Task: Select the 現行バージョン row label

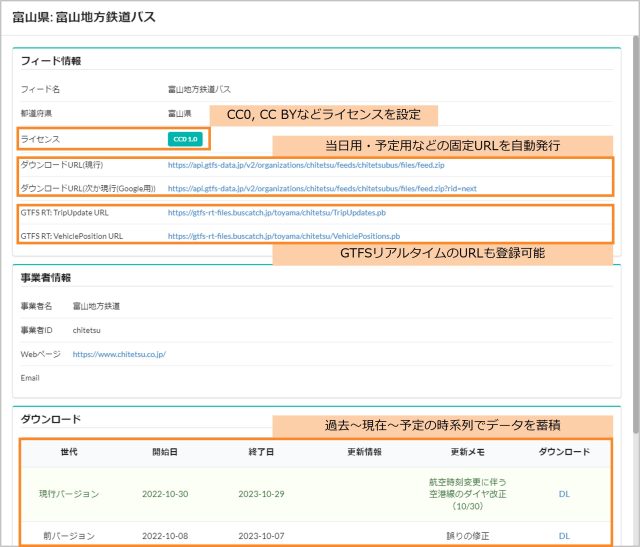Action: (x=69, y=493)
